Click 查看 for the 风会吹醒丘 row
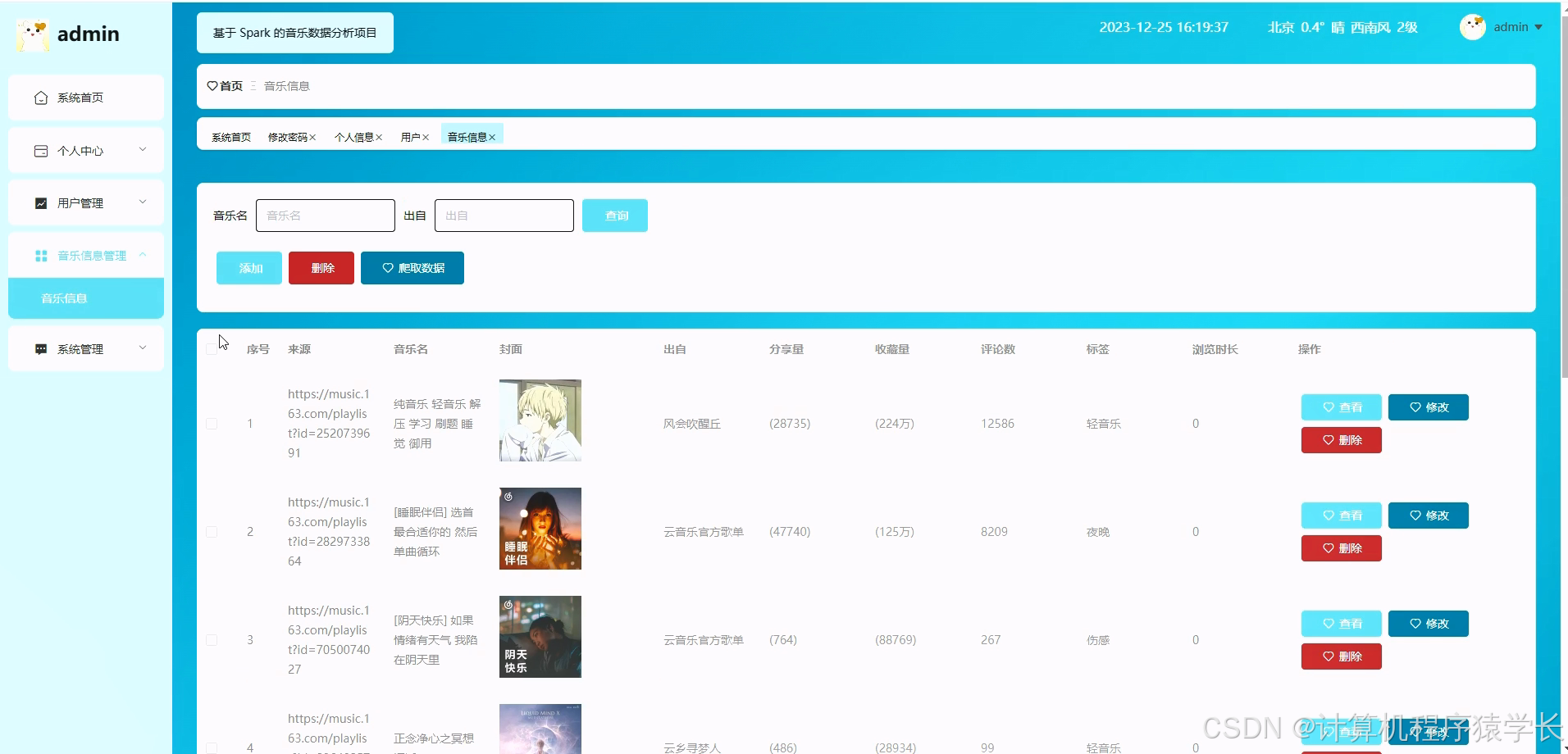1568x754 pixels. click(x=1342, y=407)
